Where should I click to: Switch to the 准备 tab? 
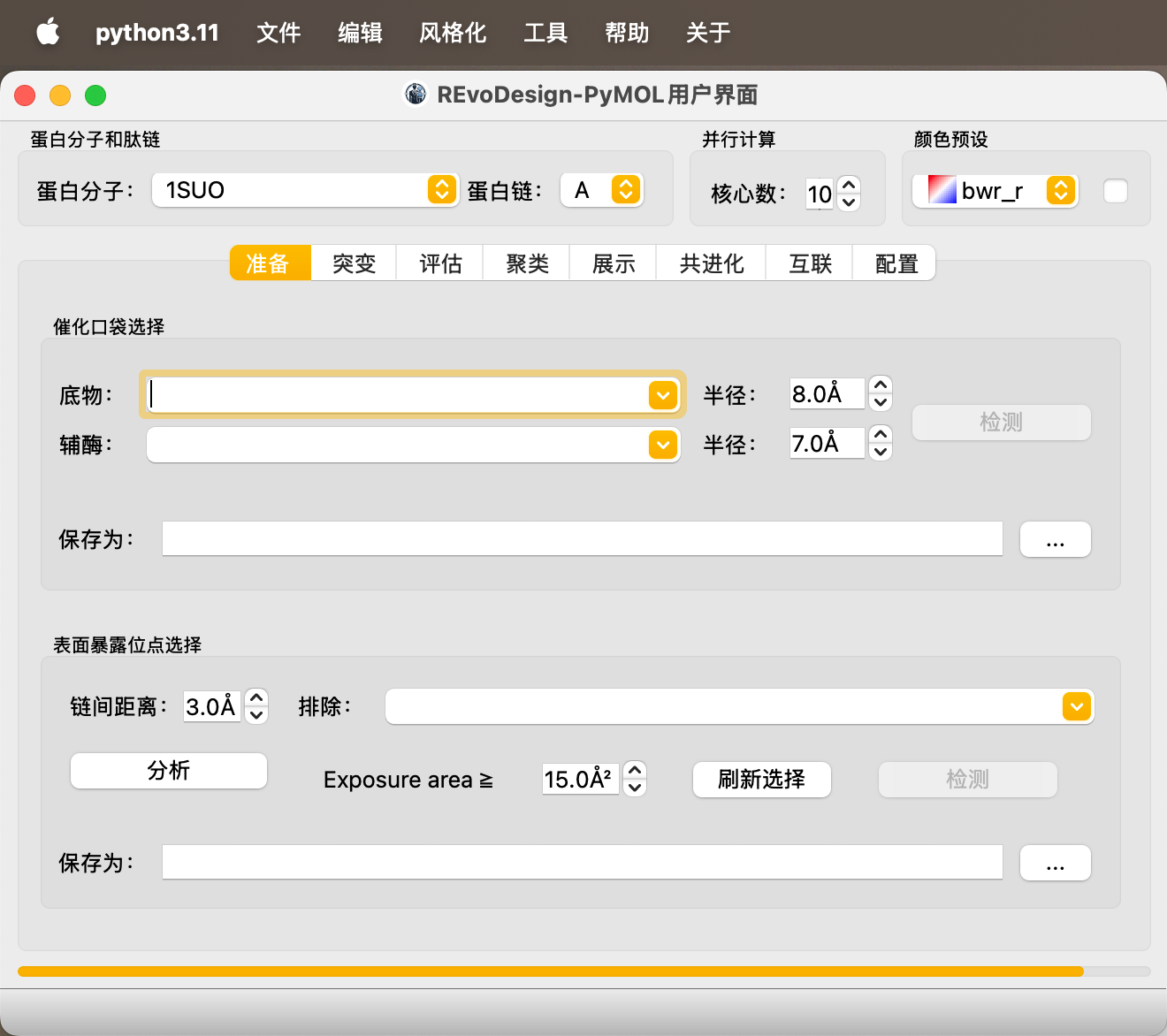(x=270, y=263)
